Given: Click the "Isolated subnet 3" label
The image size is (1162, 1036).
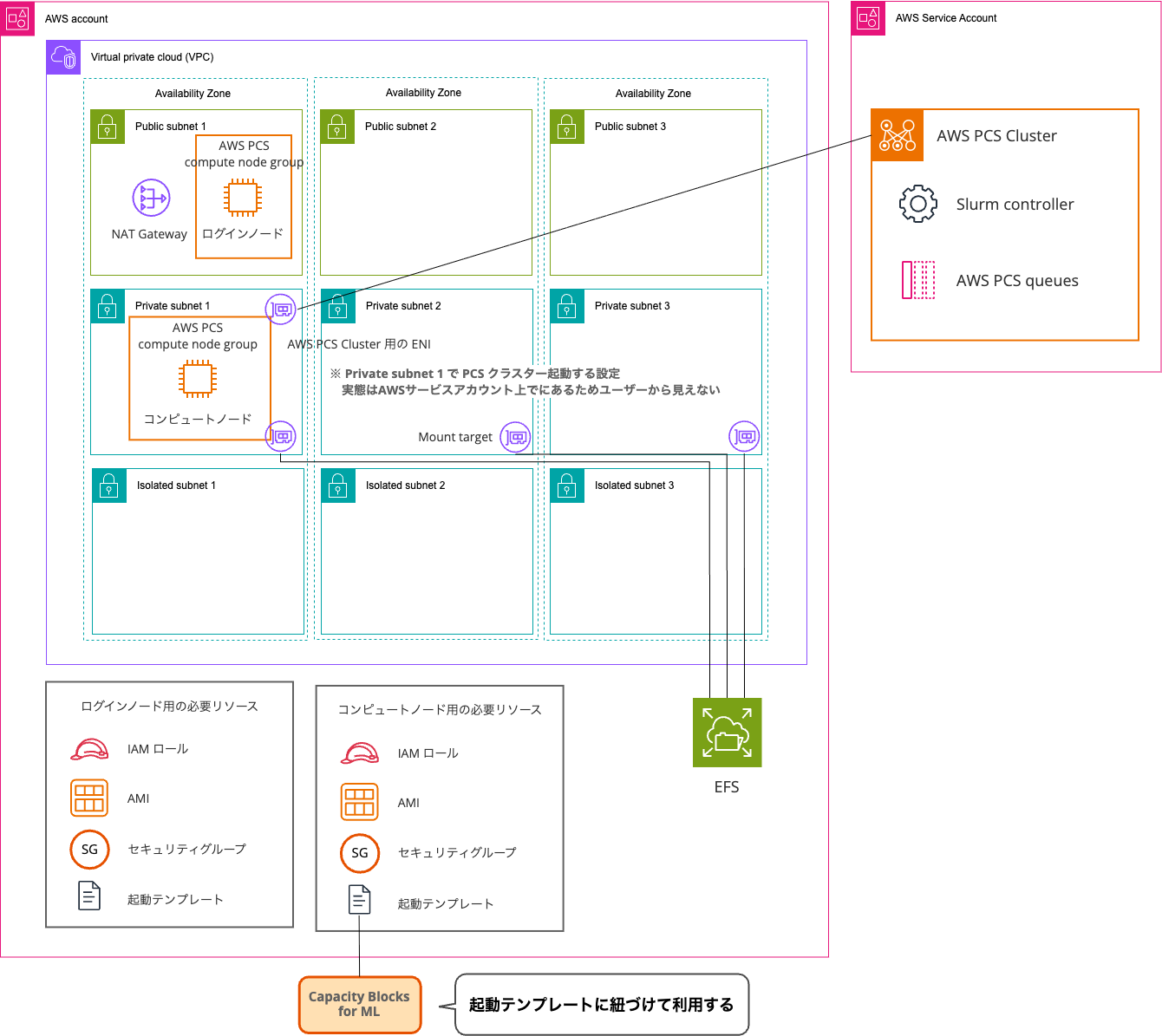Looking at the screenshot, I should (x=634, y=485).
